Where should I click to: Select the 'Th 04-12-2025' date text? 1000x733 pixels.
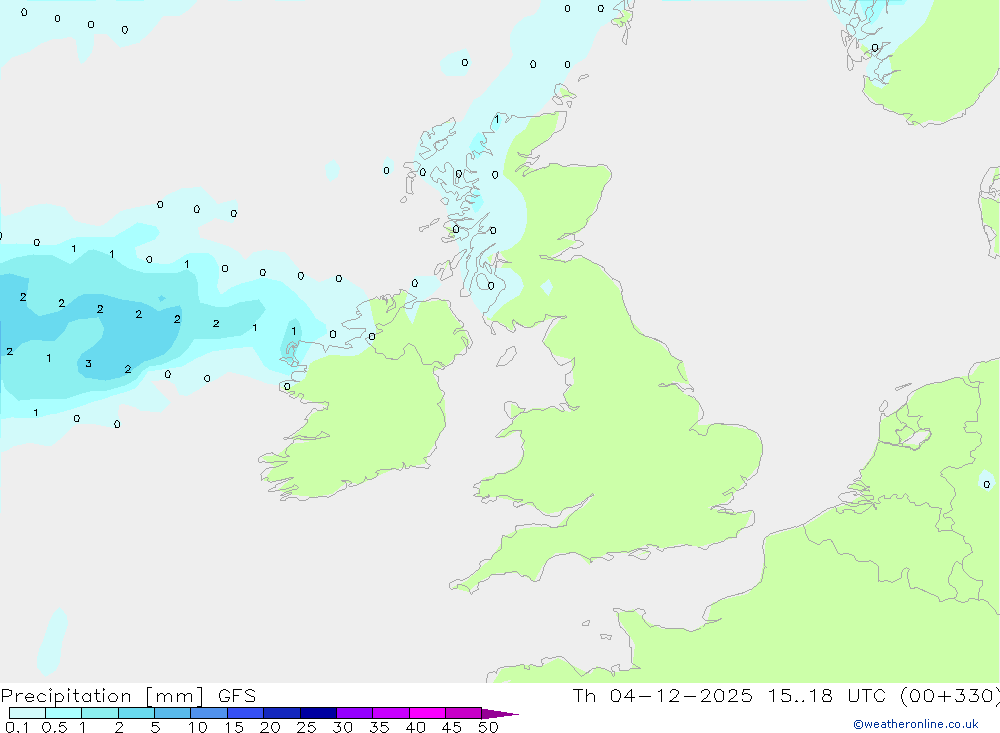point(662,695)
